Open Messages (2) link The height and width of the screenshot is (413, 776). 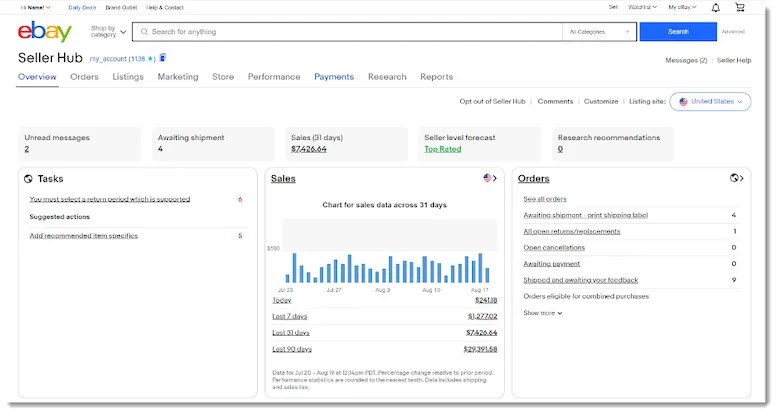[x=686, y=60]
